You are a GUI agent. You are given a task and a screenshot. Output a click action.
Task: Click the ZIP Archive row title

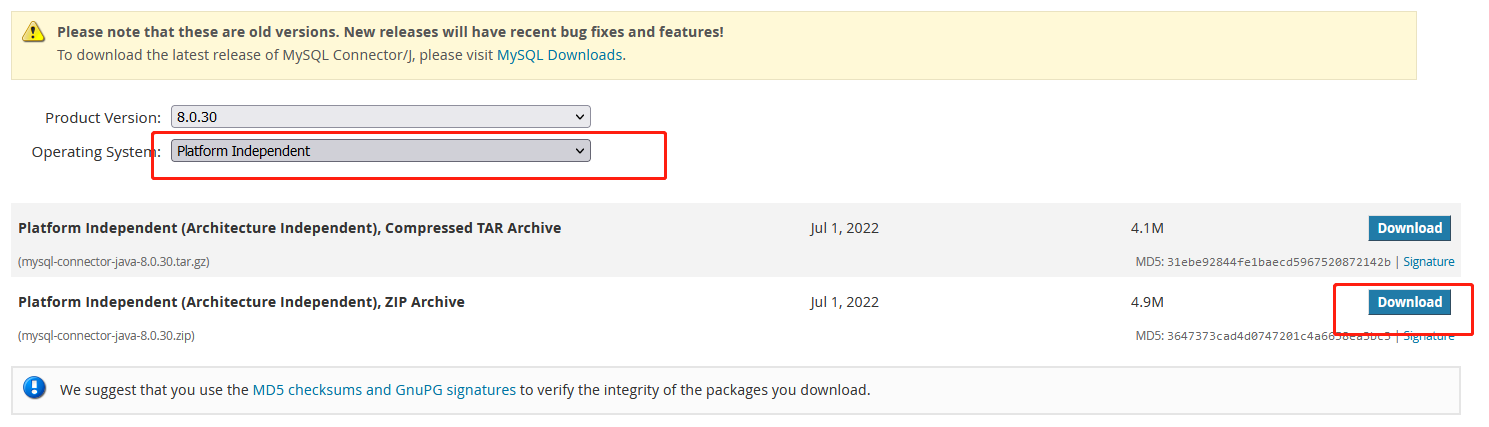pyautogui.click(x=241, y=302)
